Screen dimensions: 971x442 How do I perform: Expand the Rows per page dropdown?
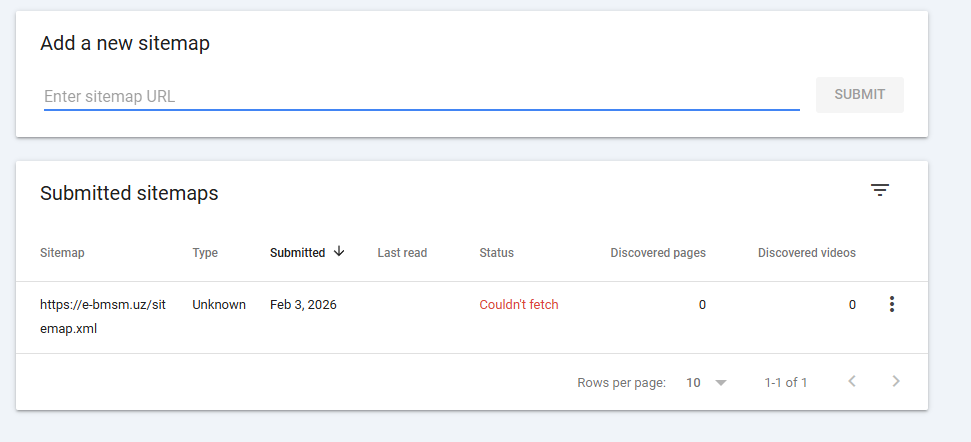tap(706, 382)
